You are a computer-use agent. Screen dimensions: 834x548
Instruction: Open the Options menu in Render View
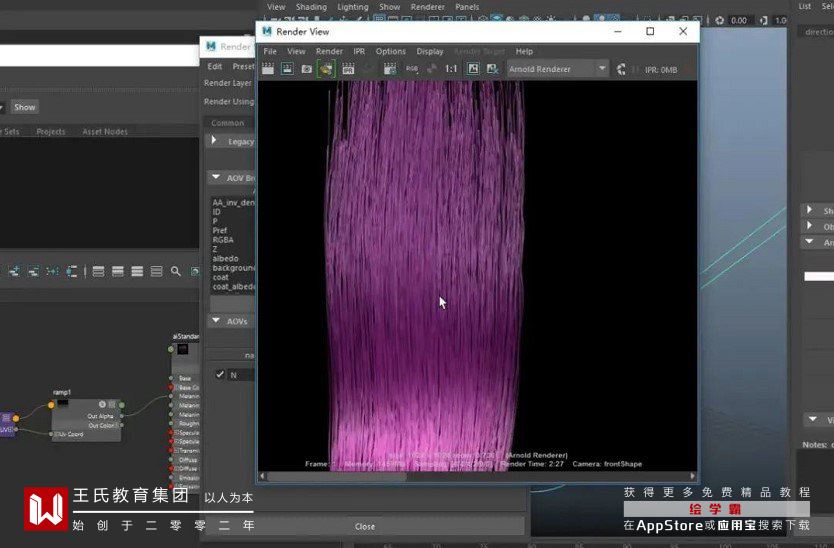coord(390,51)
